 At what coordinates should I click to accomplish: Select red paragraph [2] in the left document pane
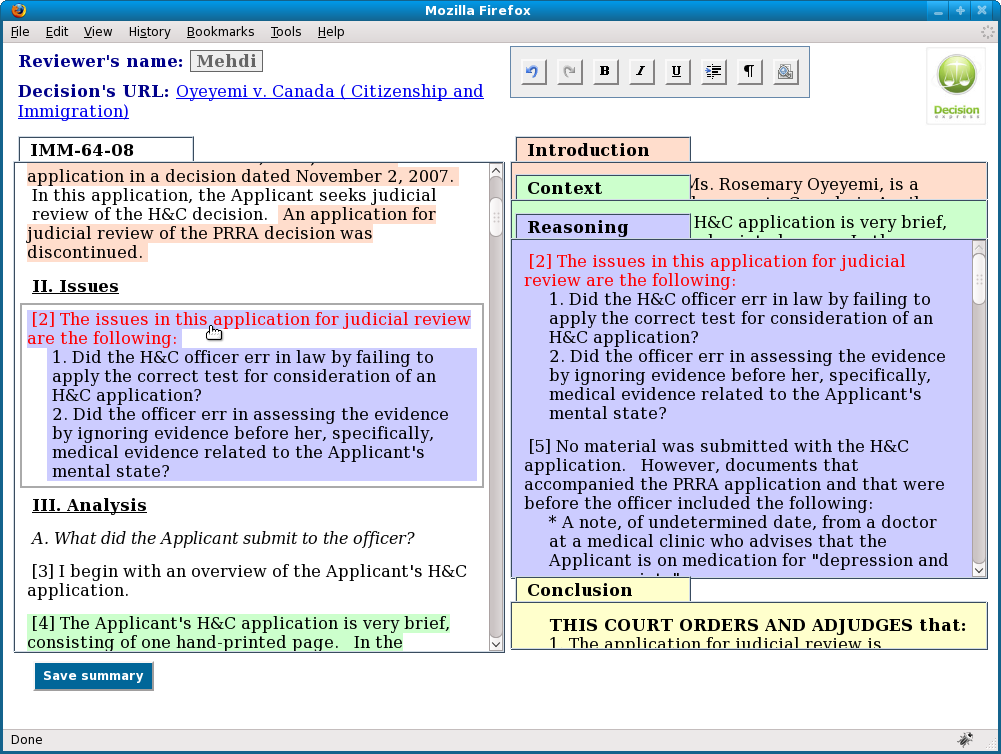pos(249,329)
